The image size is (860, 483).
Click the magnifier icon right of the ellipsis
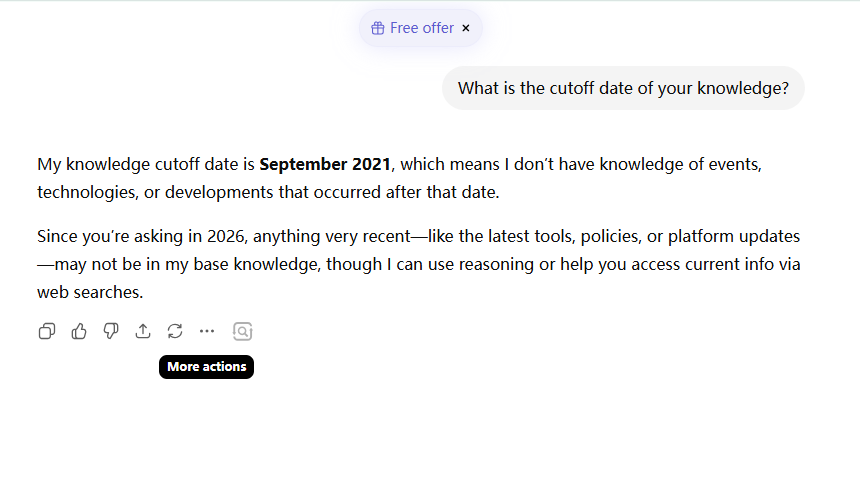pyautogui.click(x=242, y=331)
